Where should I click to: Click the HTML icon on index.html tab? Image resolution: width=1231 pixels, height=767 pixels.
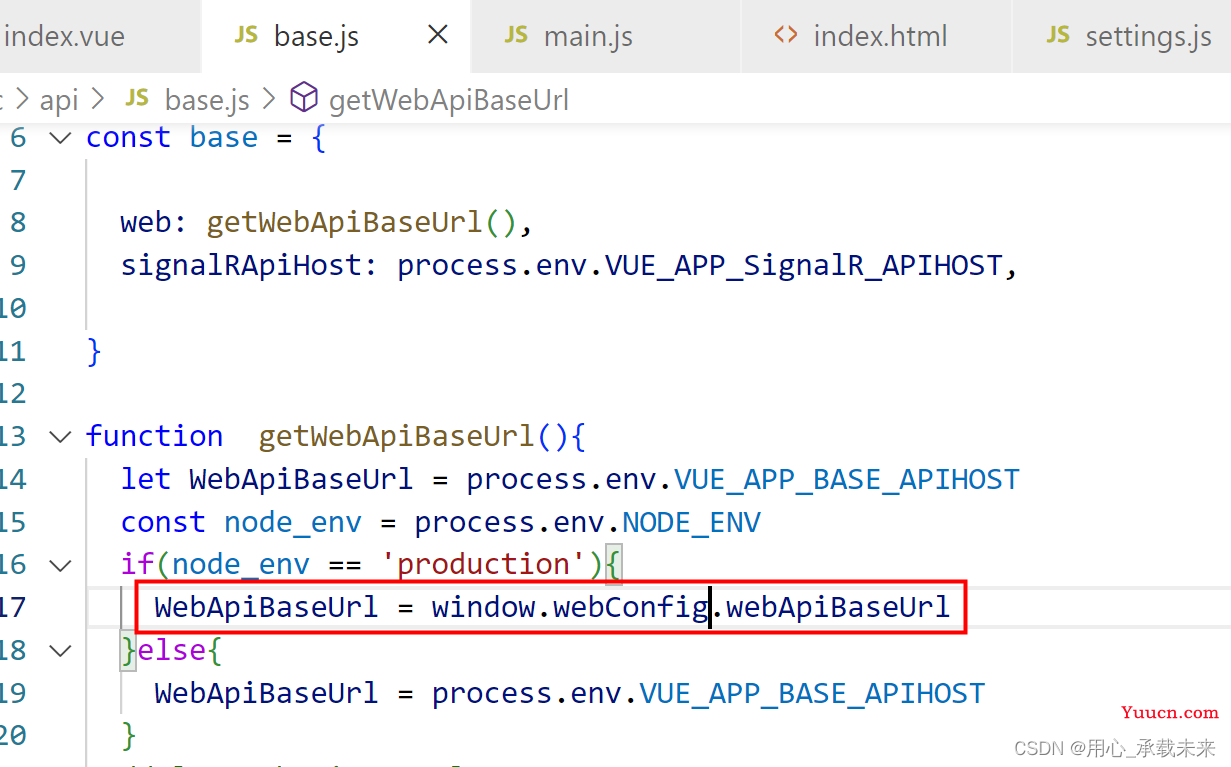pos(786,35)
